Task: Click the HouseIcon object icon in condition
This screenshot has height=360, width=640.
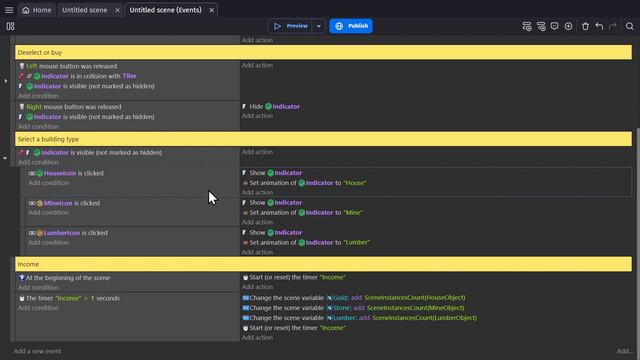Action: [40, 173]
